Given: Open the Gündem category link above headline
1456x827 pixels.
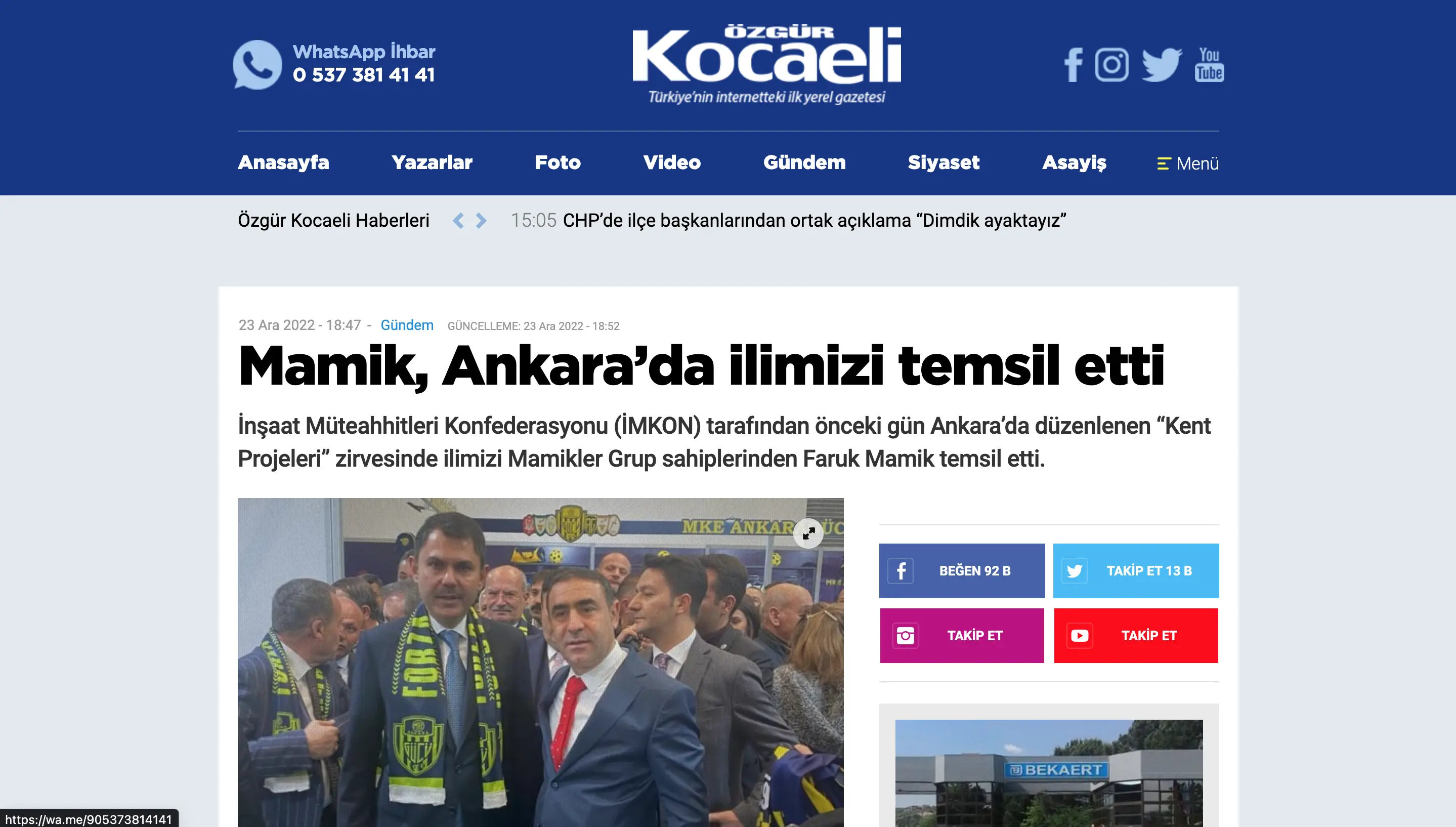Looking at the screenshot, I should pyautogui.click(x=407, y=325).
